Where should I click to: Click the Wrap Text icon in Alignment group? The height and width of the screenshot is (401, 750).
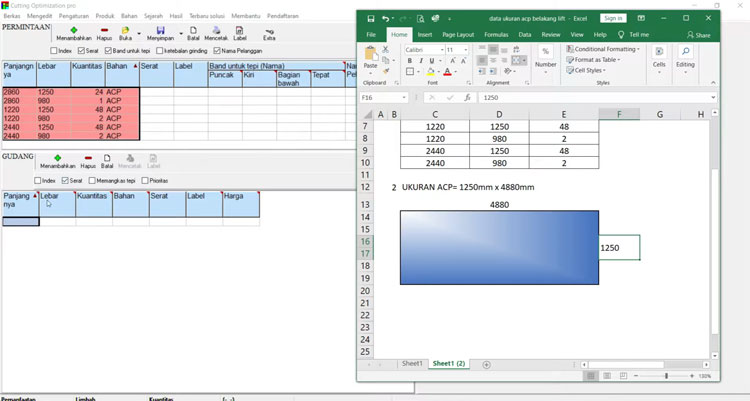coord(516,50)
